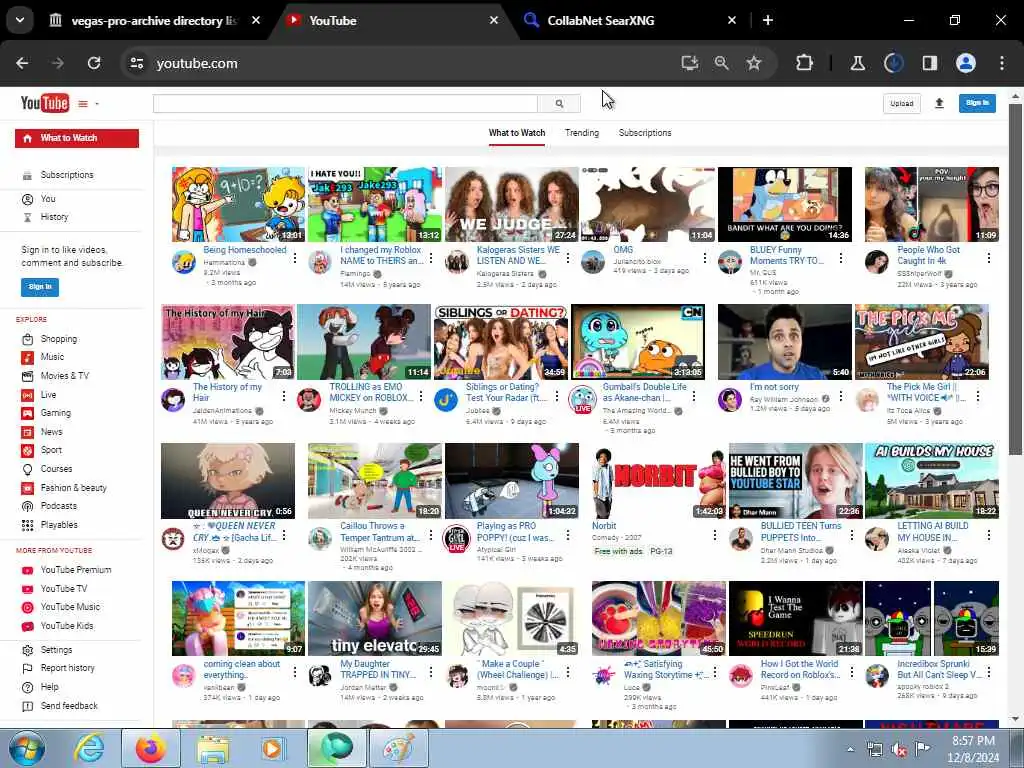This screenshot has height=768, width=1024.
Task: Switch to the Subscriptions tab
Action: point(645,133)
